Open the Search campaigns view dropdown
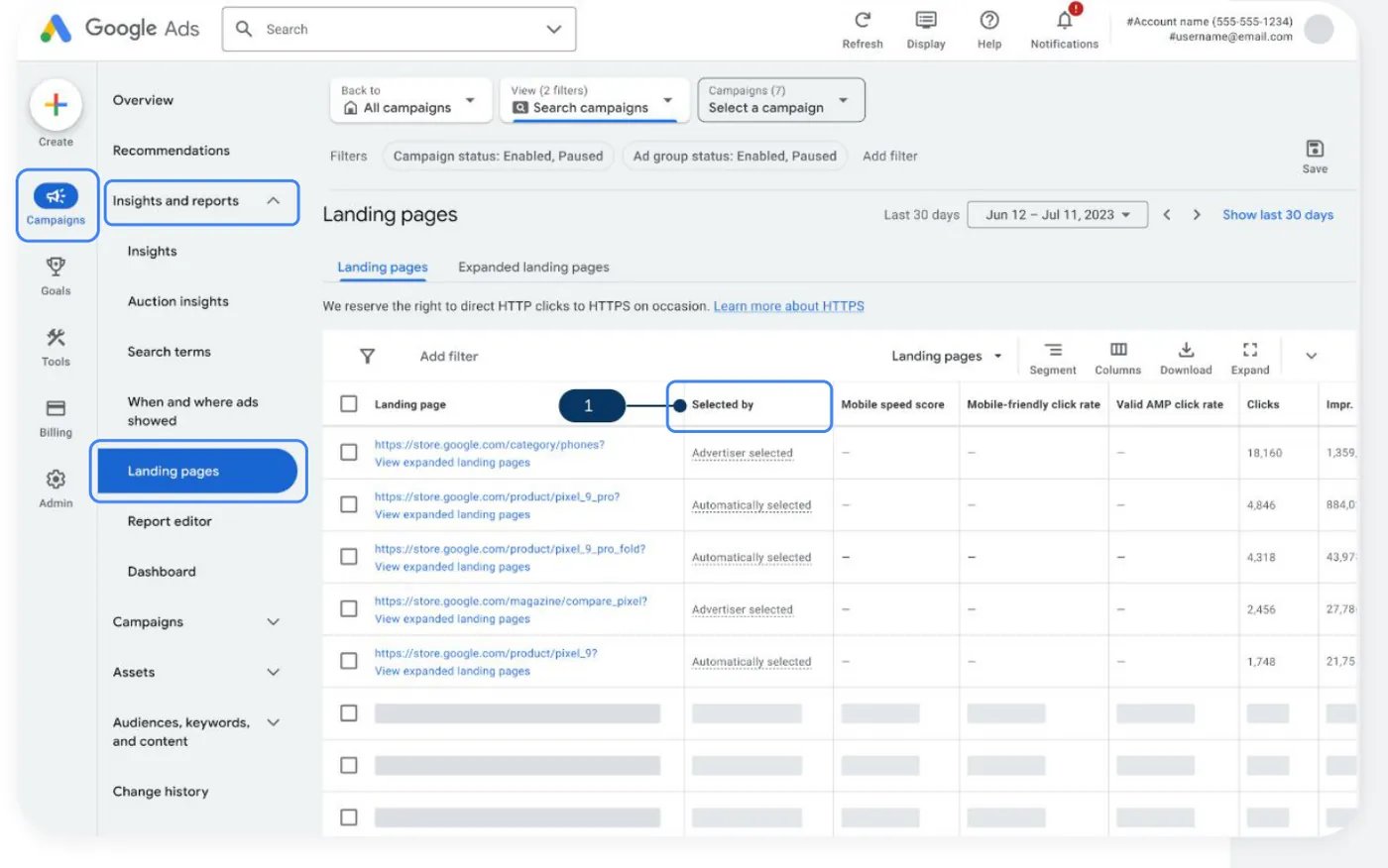This screenshot has height=868, width=1388. 595,100
